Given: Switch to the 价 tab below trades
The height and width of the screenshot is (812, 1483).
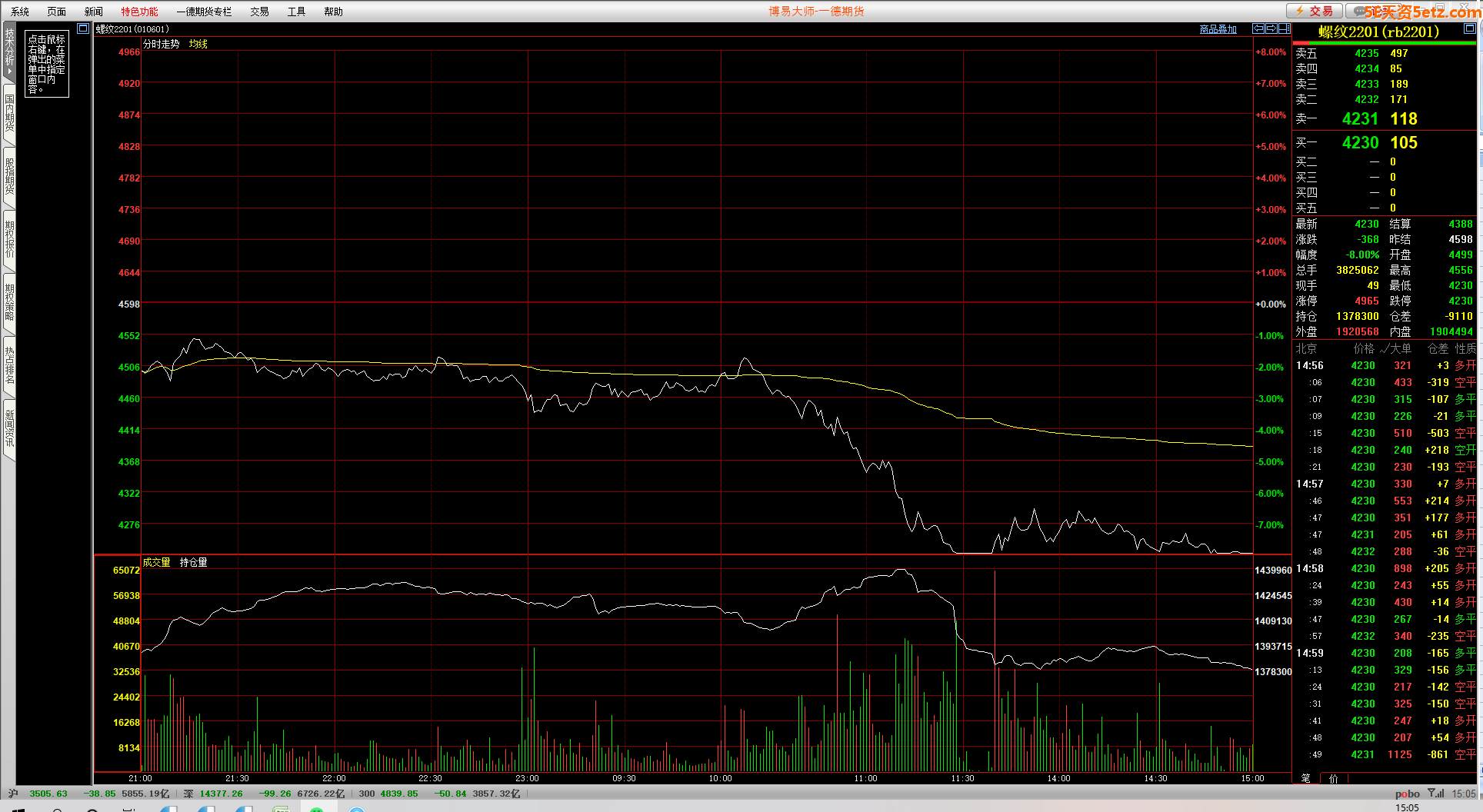Looking at the screenshot, I should 1333,778.
